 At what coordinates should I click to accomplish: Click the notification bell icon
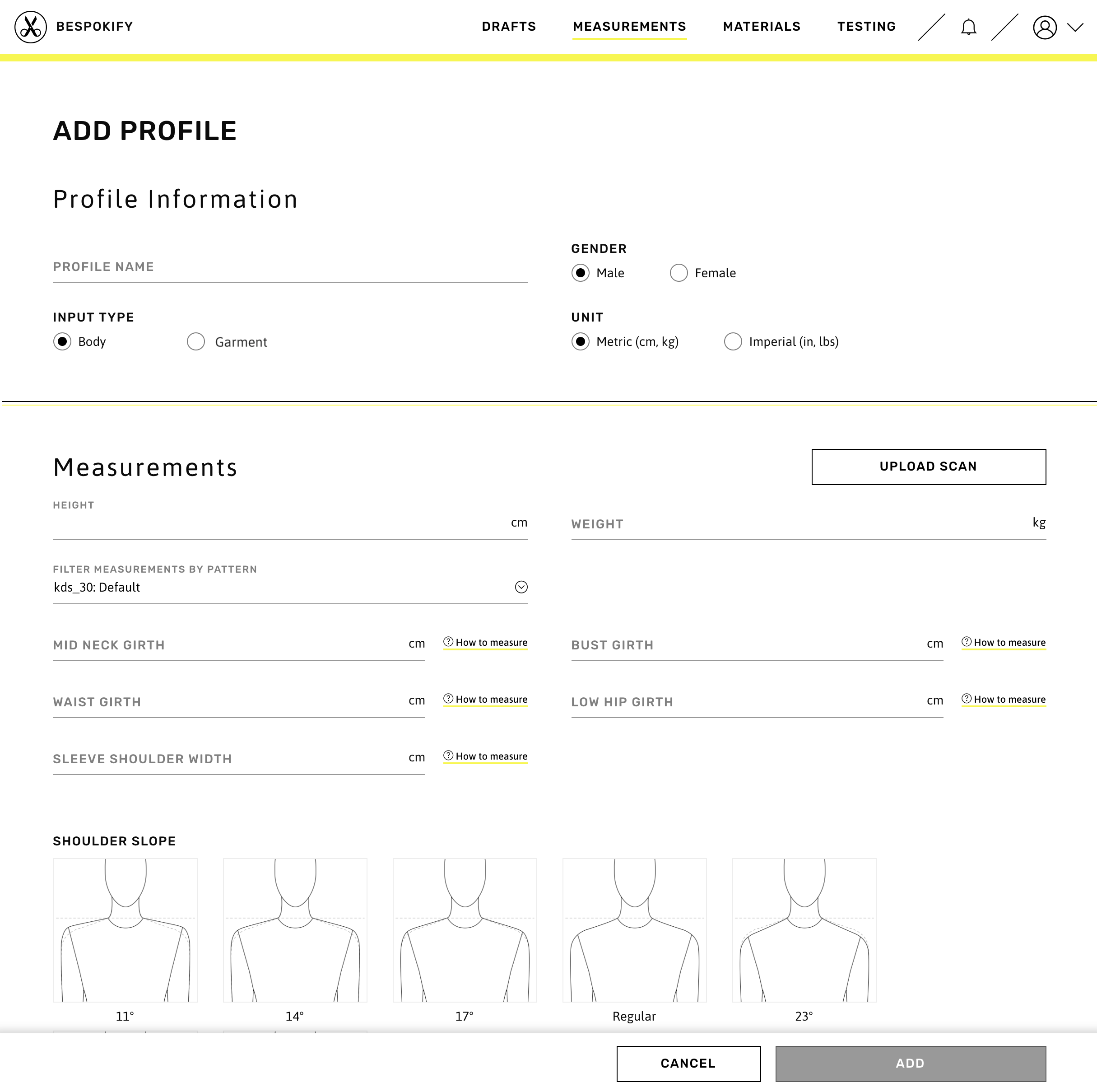[969, 27]
